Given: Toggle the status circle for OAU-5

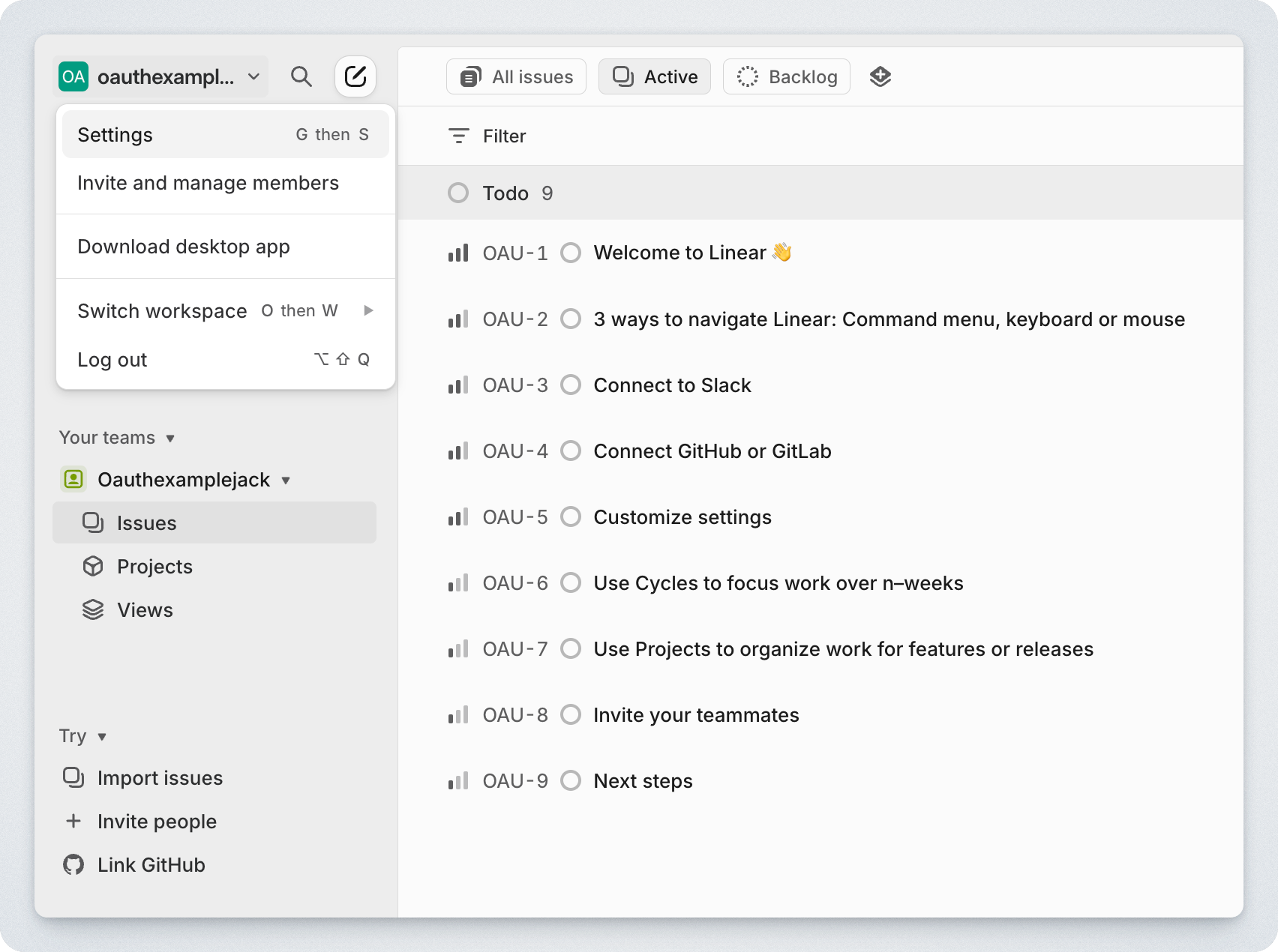Looking at the screenshot, I should coord(571,517).
